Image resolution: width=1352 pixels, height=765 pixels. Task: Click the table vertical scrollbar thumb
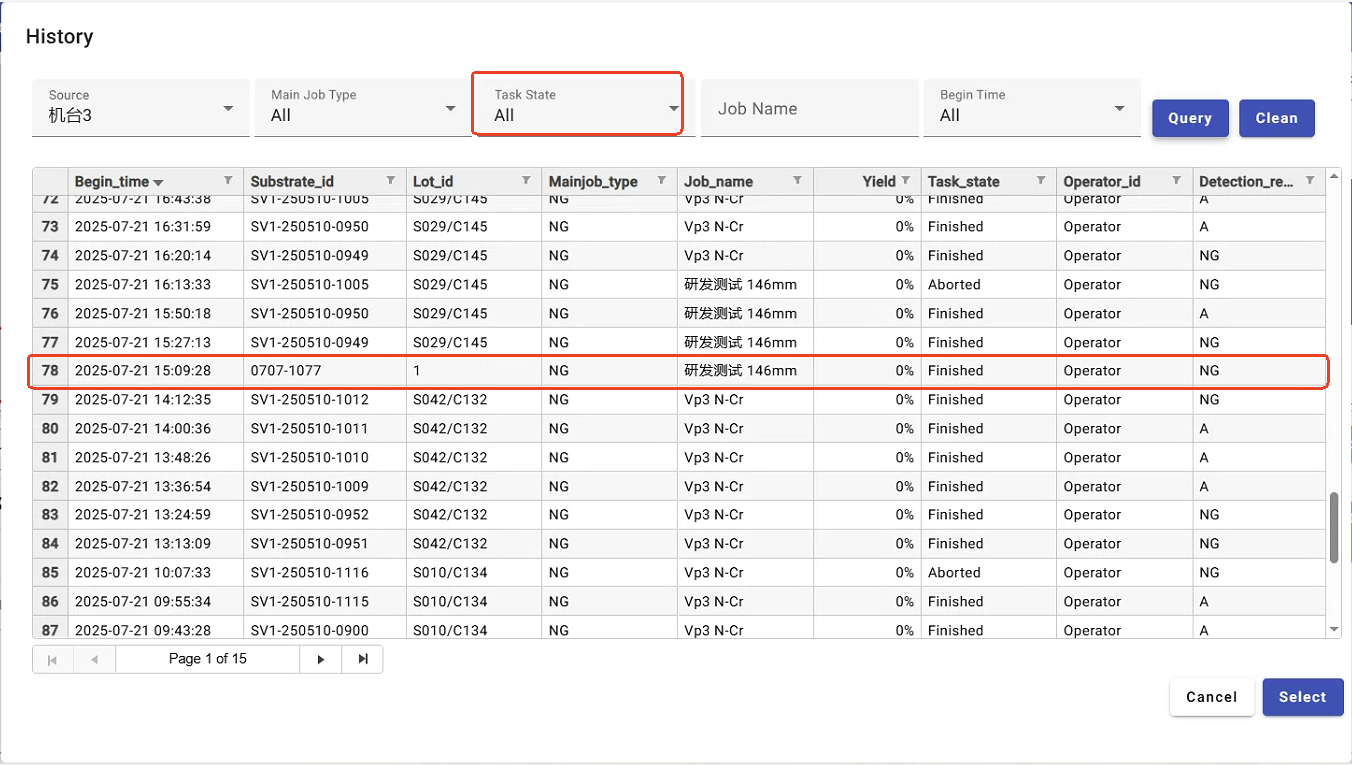1333,527
